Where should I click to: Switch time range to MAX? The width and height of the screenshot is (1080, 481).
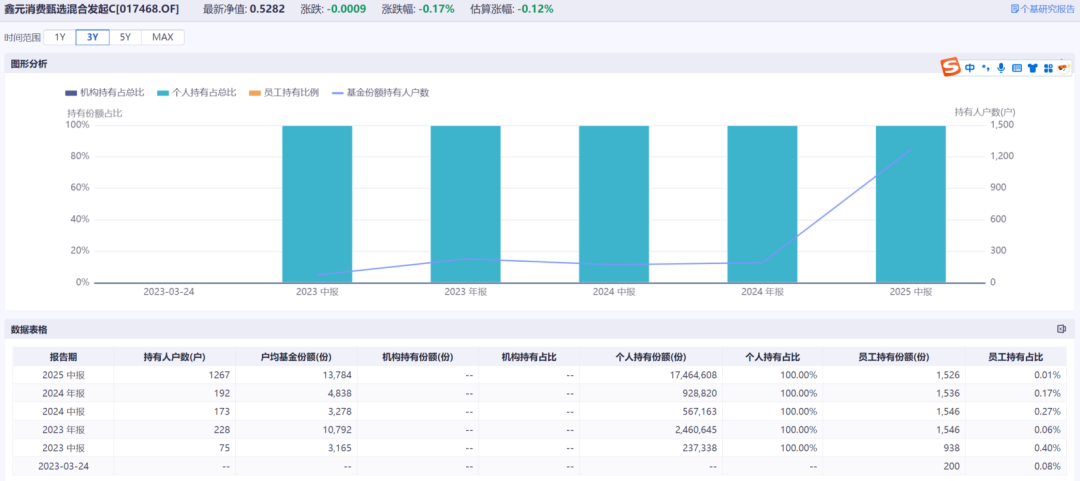coord(162,37)
